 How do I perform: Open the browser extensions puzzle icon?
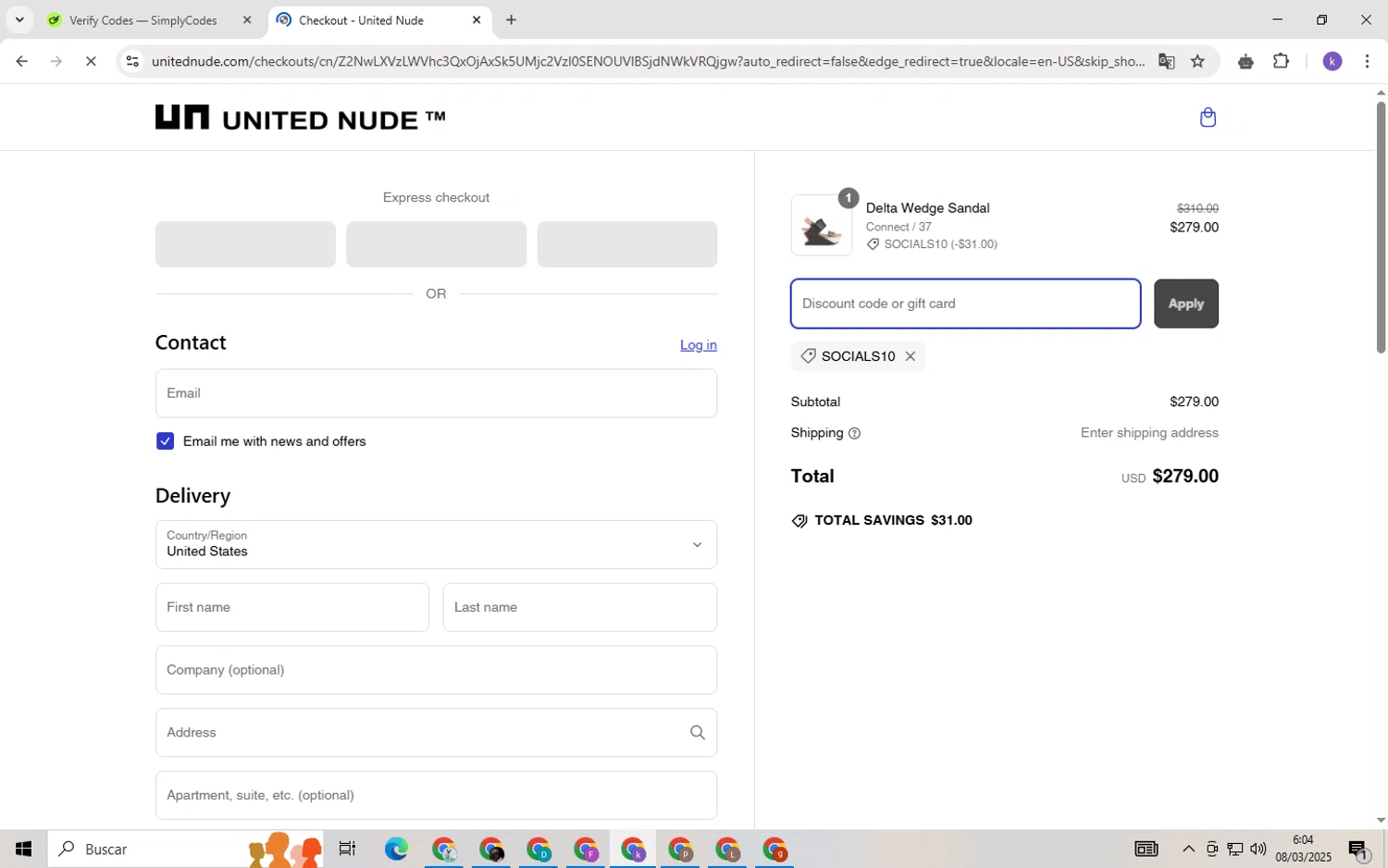coord(1281,61)
